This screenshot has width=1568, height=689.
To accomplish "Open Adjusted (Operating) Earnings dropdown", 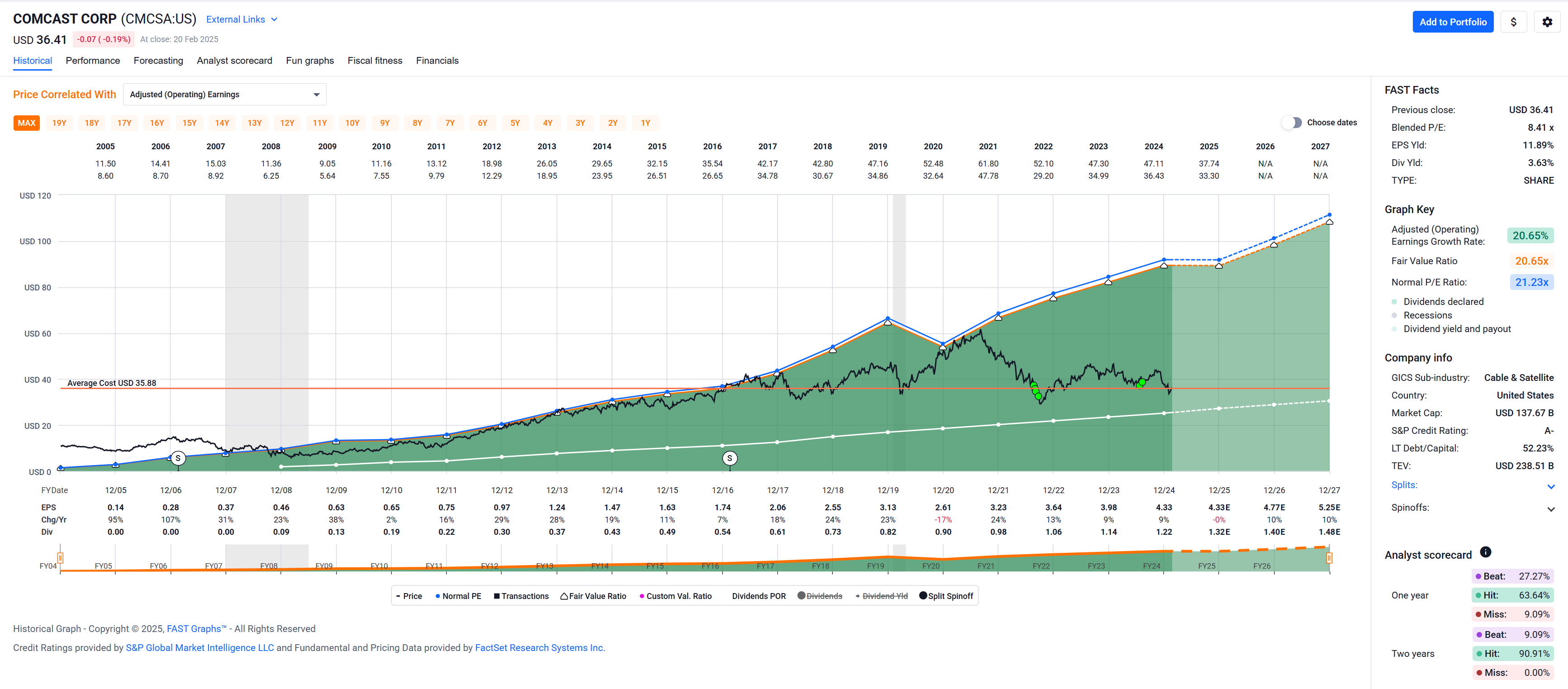I will coord(224,95).
